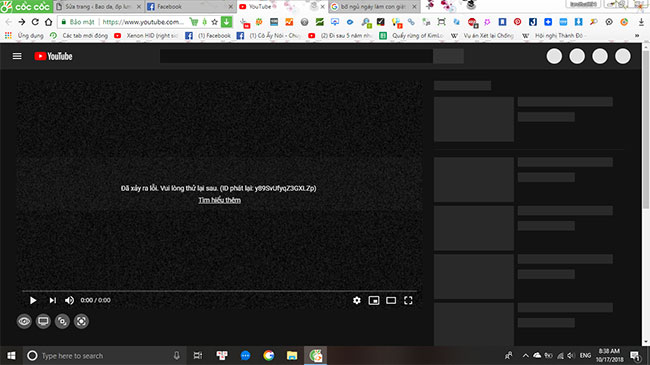Click the Pinterest extension icon
Image resolution: width=650 pixels, height=365 pixels.
(x=517, y=22)
